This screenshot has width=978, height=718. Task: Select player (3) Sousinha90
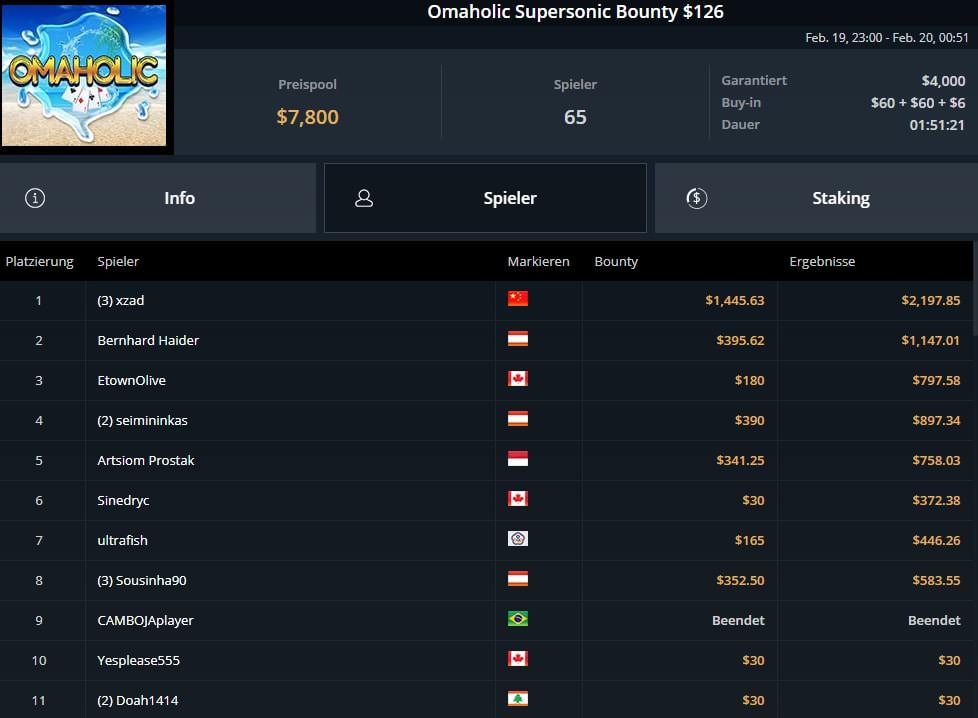coord(142,580)
